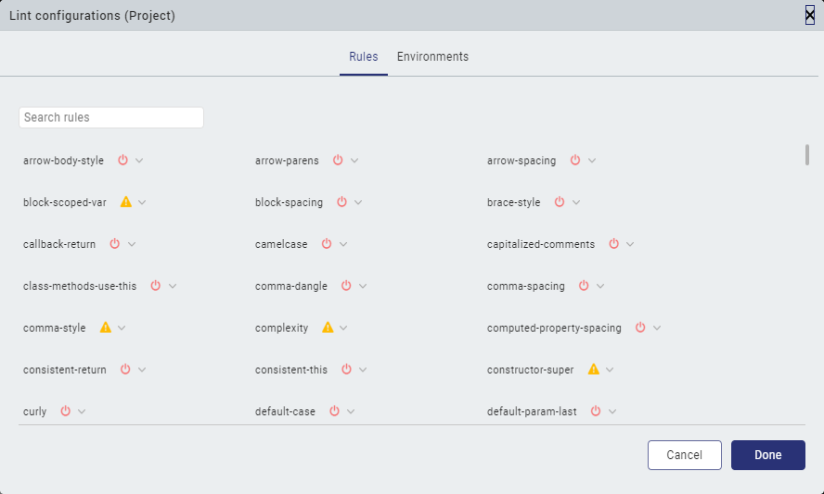Click the off icon beside default-case
The height and width of the screenshot is (494, 824).
(x=335, y=411)
